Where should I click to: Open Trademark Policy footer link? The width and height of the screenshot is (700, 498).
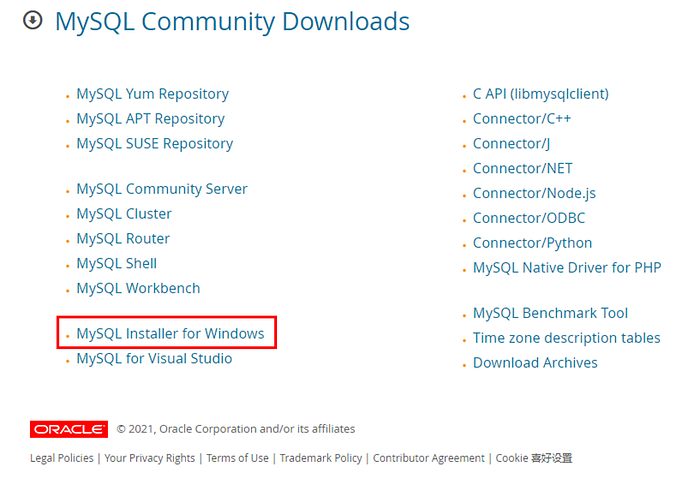(x=321, y=458)
